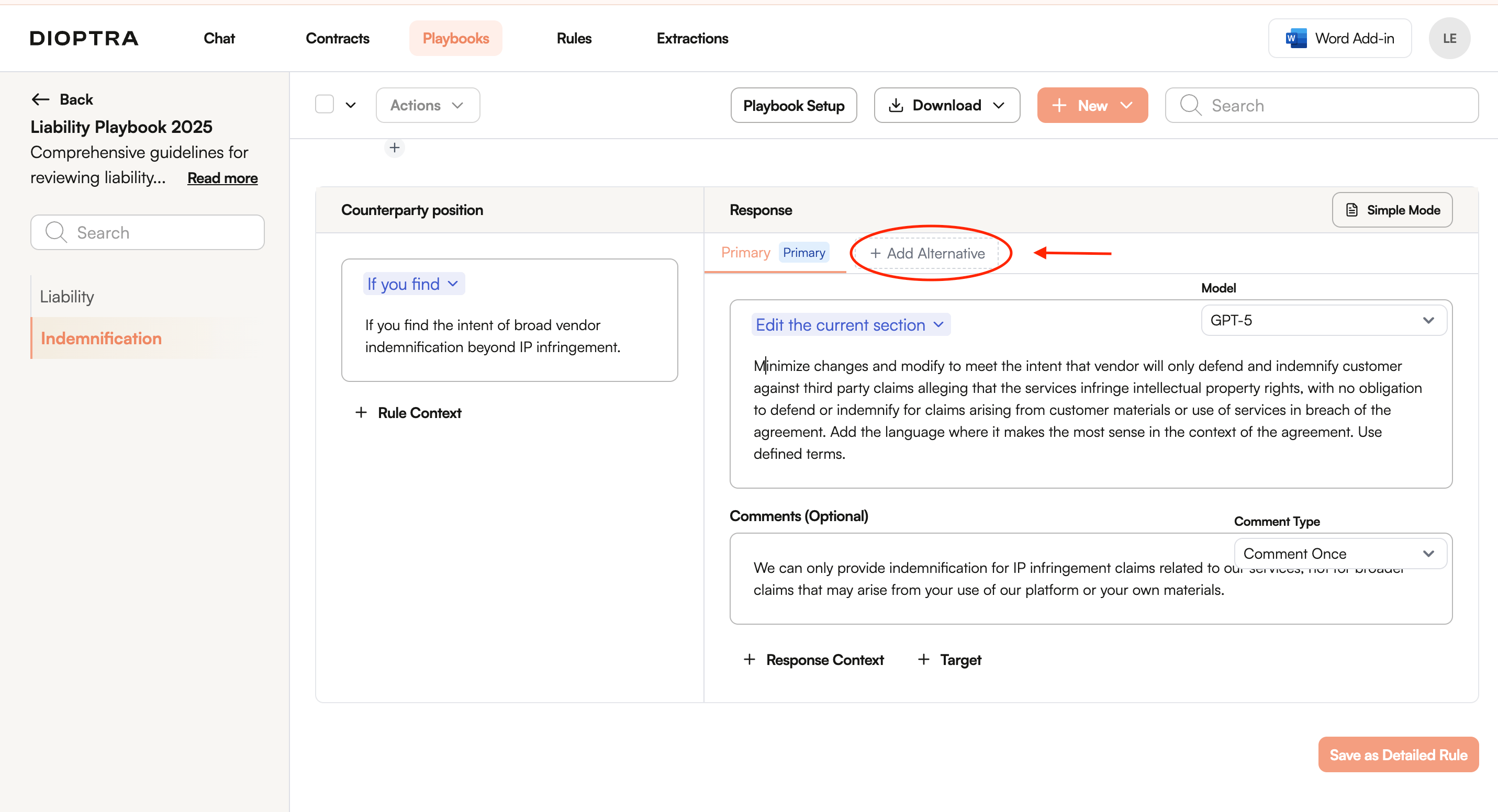Click the counterparty position text
1498x812 pixels.
(x=493, y=336)
